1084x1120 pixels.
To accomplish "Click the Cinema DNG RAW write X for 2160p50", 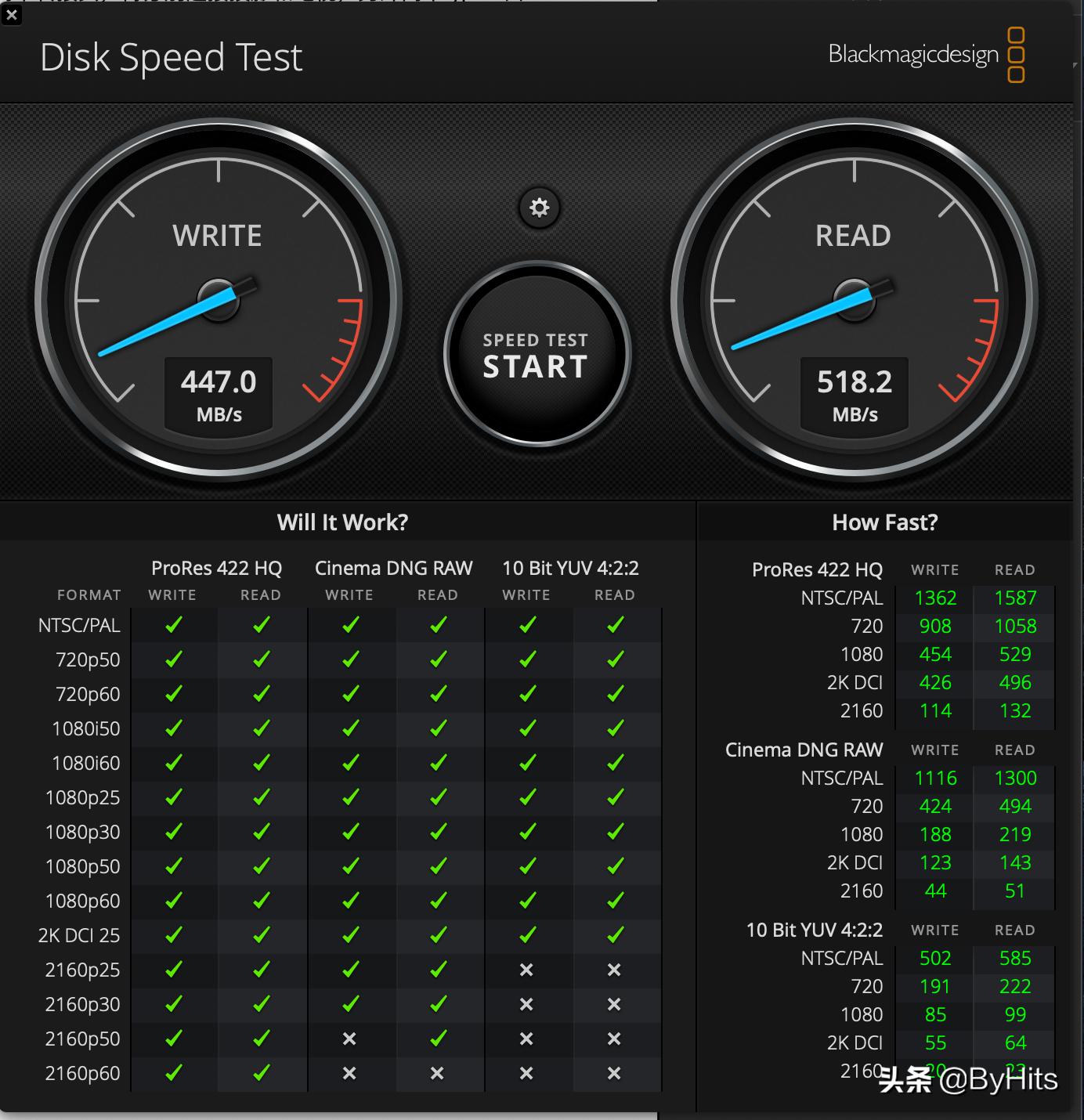I will tap(349, 1039).
